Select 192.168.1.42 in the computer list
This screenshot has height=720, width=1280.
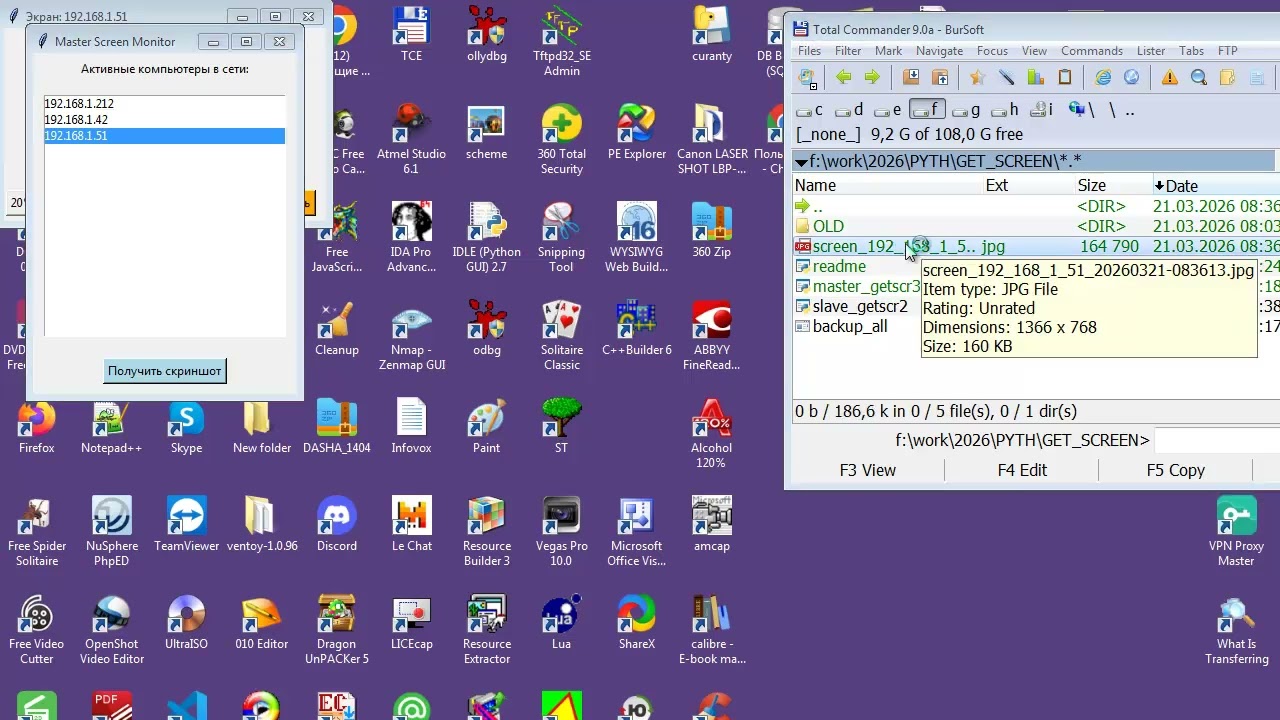[164, 119]
